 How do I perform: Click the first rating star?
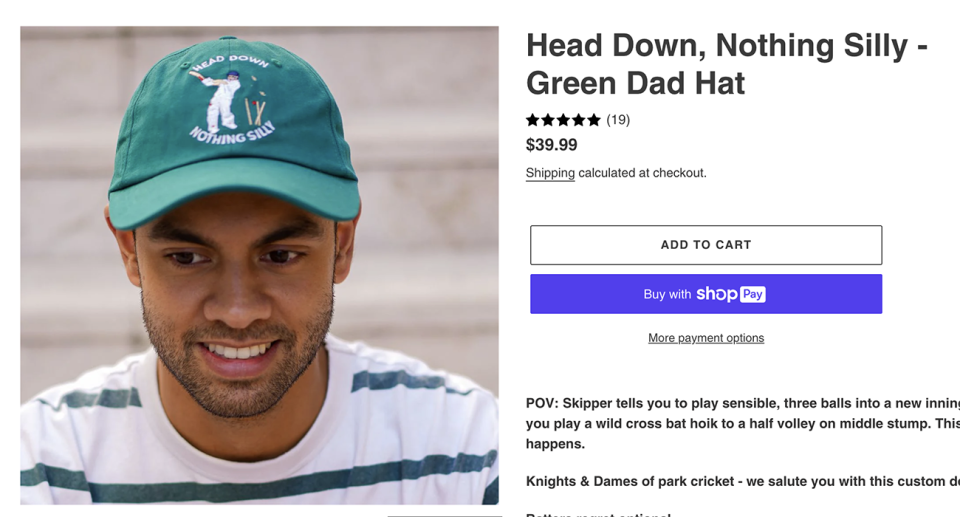pyautogui.click(x=533, y=120)
